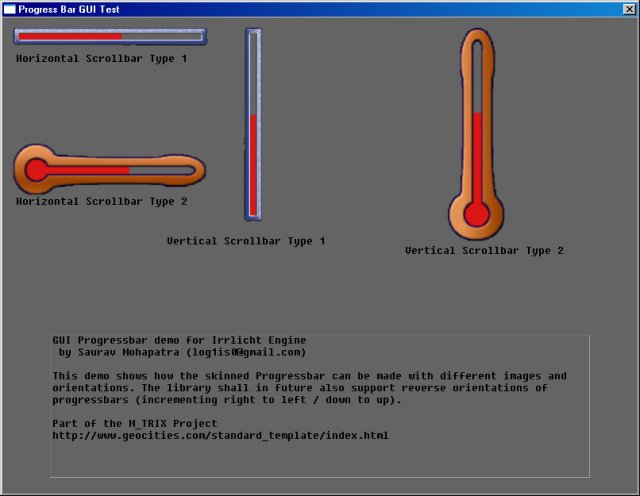Click the horizontal thermometer-style type 2 progress bar
Image resolution: width=640 pixels, height=496 pixels.
(109, 169)
